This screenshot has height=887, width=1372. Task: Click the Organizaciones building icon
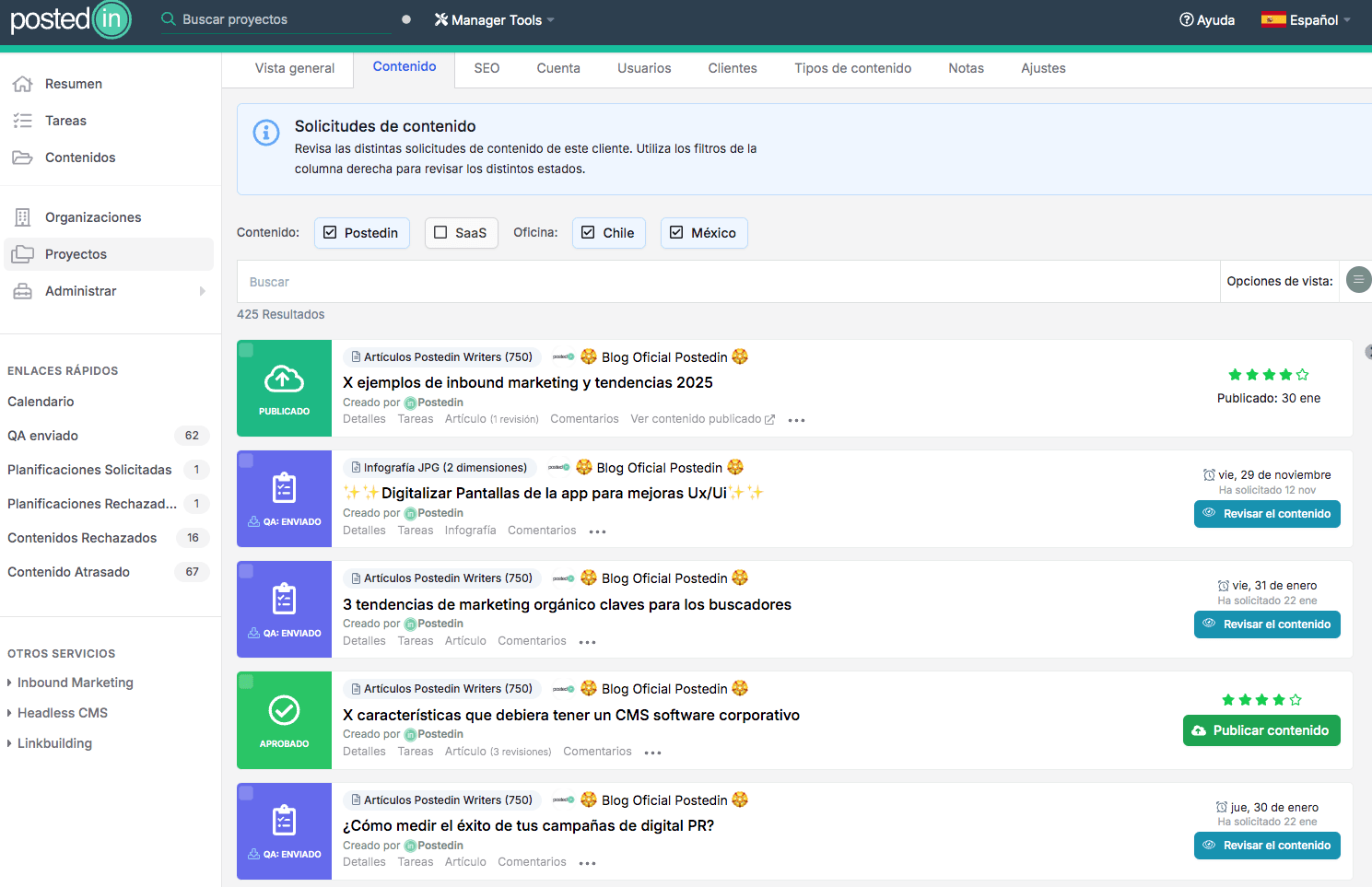[23, 217]
